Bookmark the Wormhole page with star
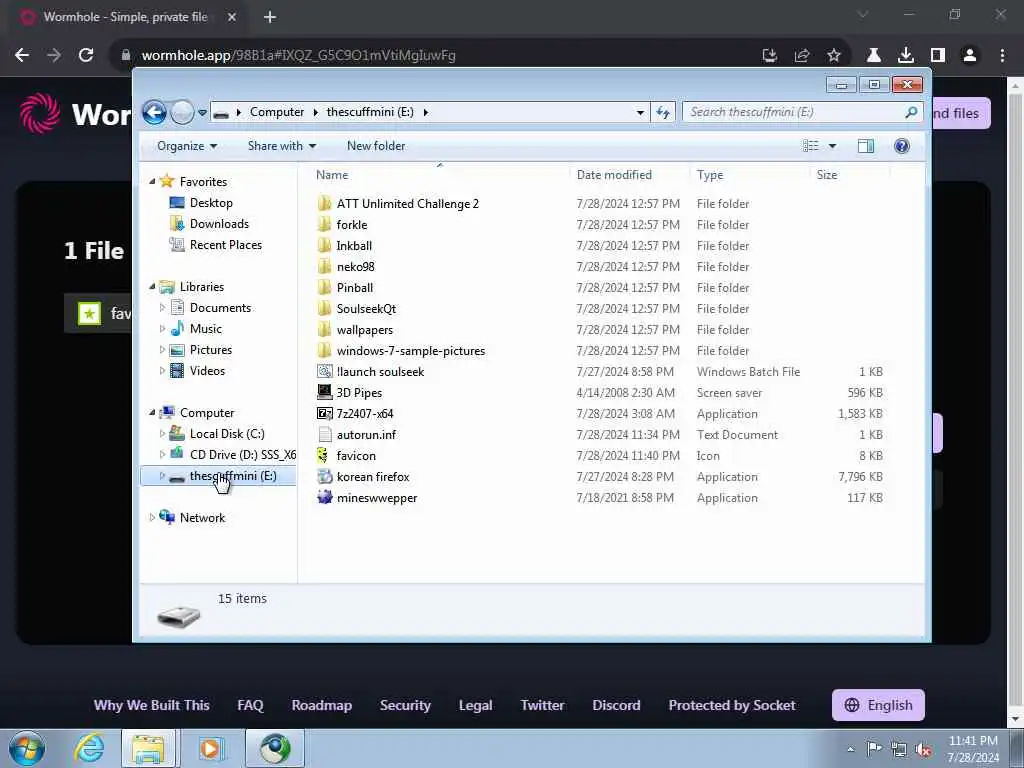1024x768 pixels. click(x=834, y=56)
